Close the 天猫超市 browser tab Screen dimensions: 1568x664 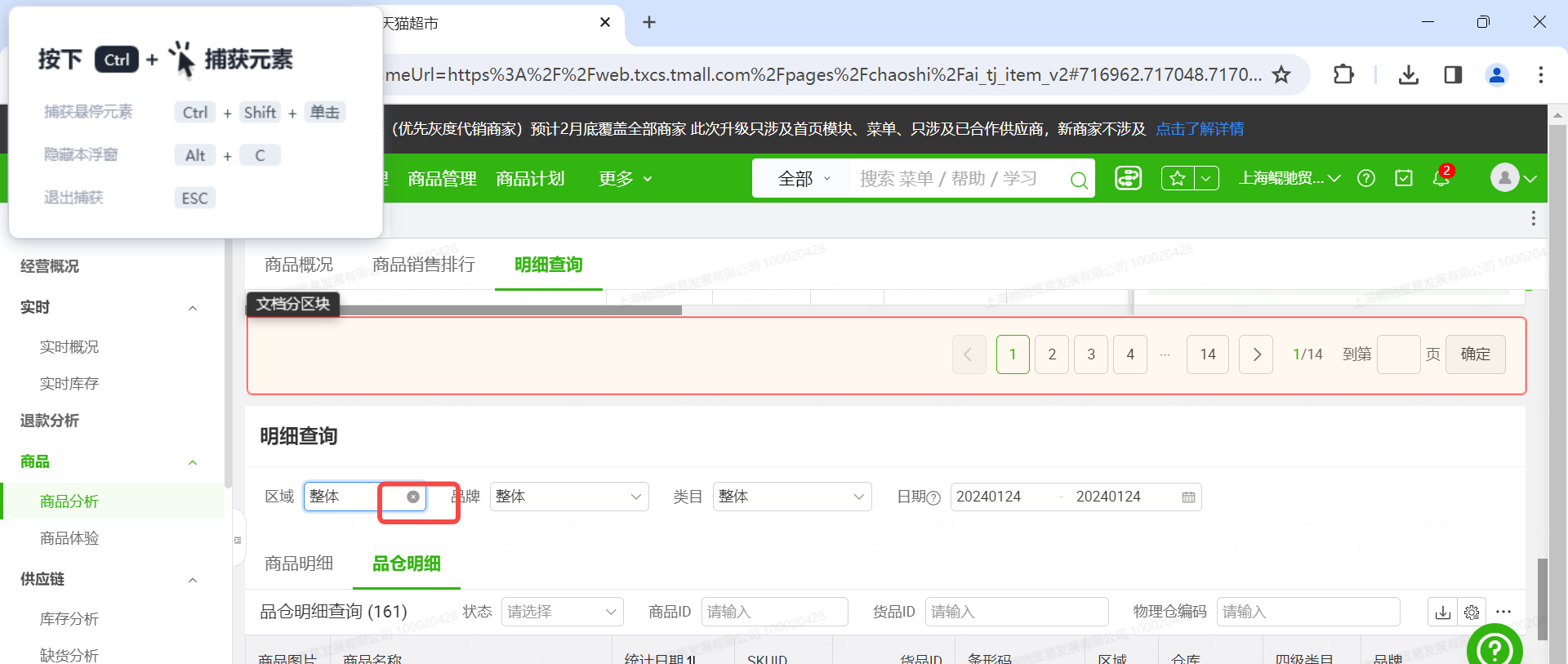pyautogui.click(x=605, y=22)
